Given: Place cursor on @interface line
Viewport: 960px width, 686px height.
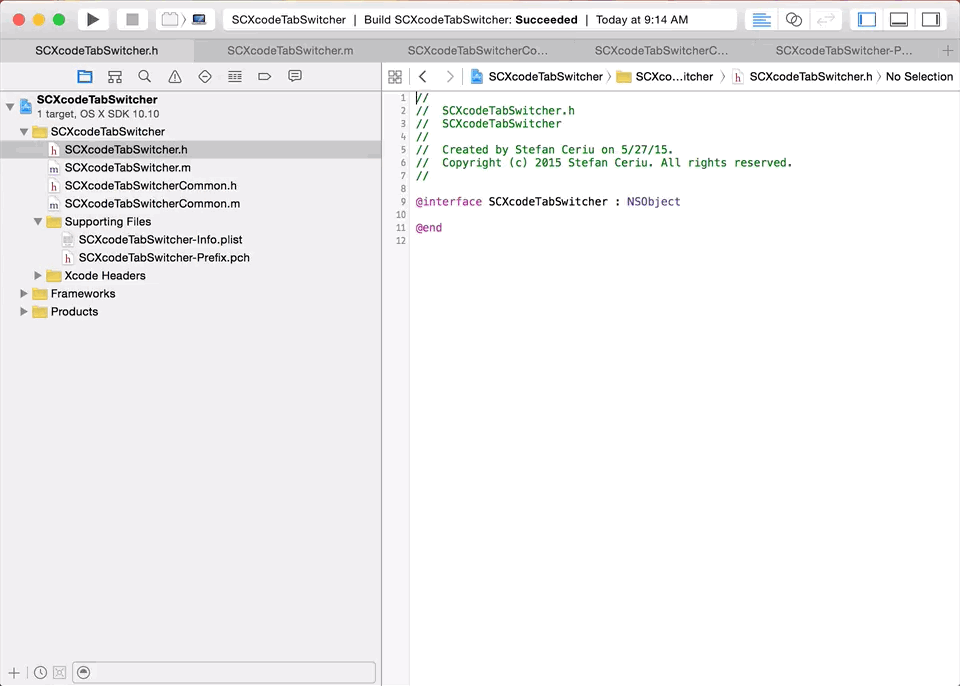Looking at the screenshot, I should (548, 202).
